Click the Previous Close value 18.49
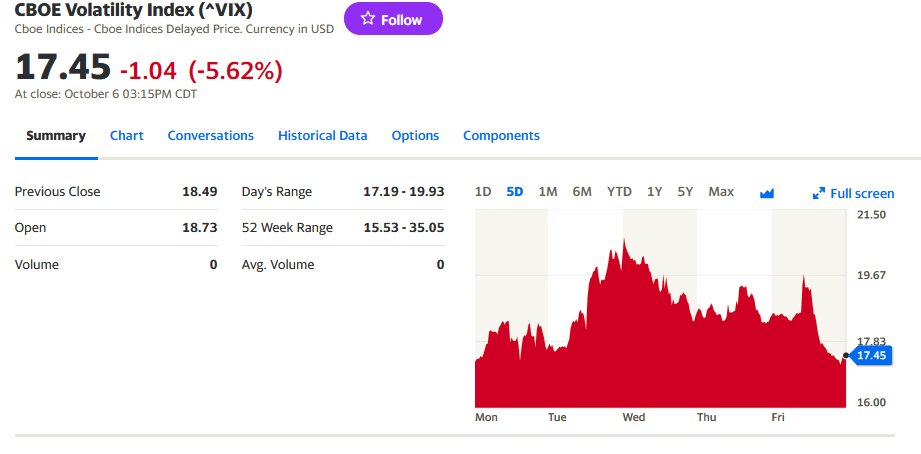The height and width of the screenshot is (454, 921). [200, 191]
